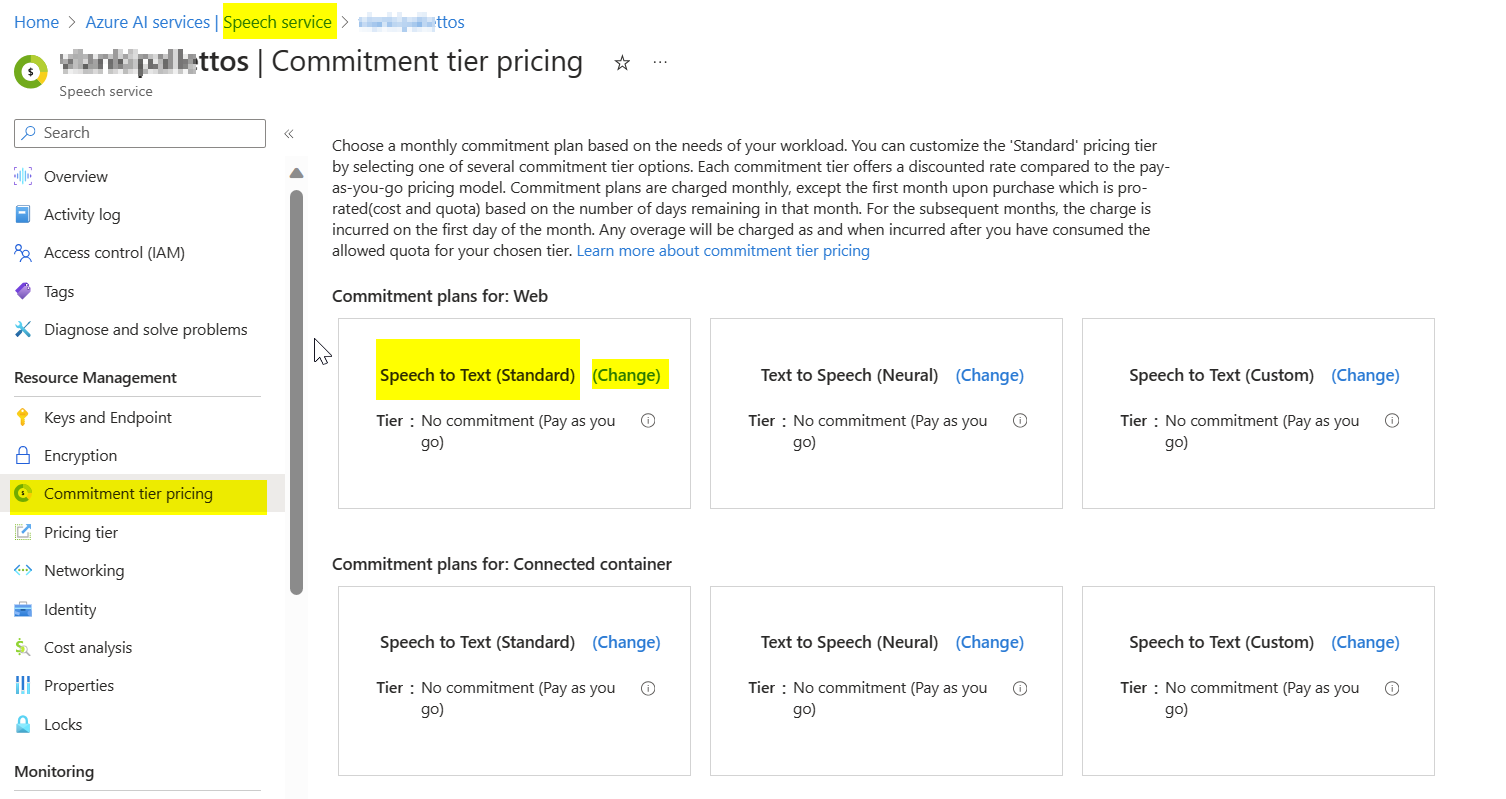Screen dimensions: 1506x799
Task: Show tier info for container Text to Speech (Neural)
Action: click(1020, 688)
